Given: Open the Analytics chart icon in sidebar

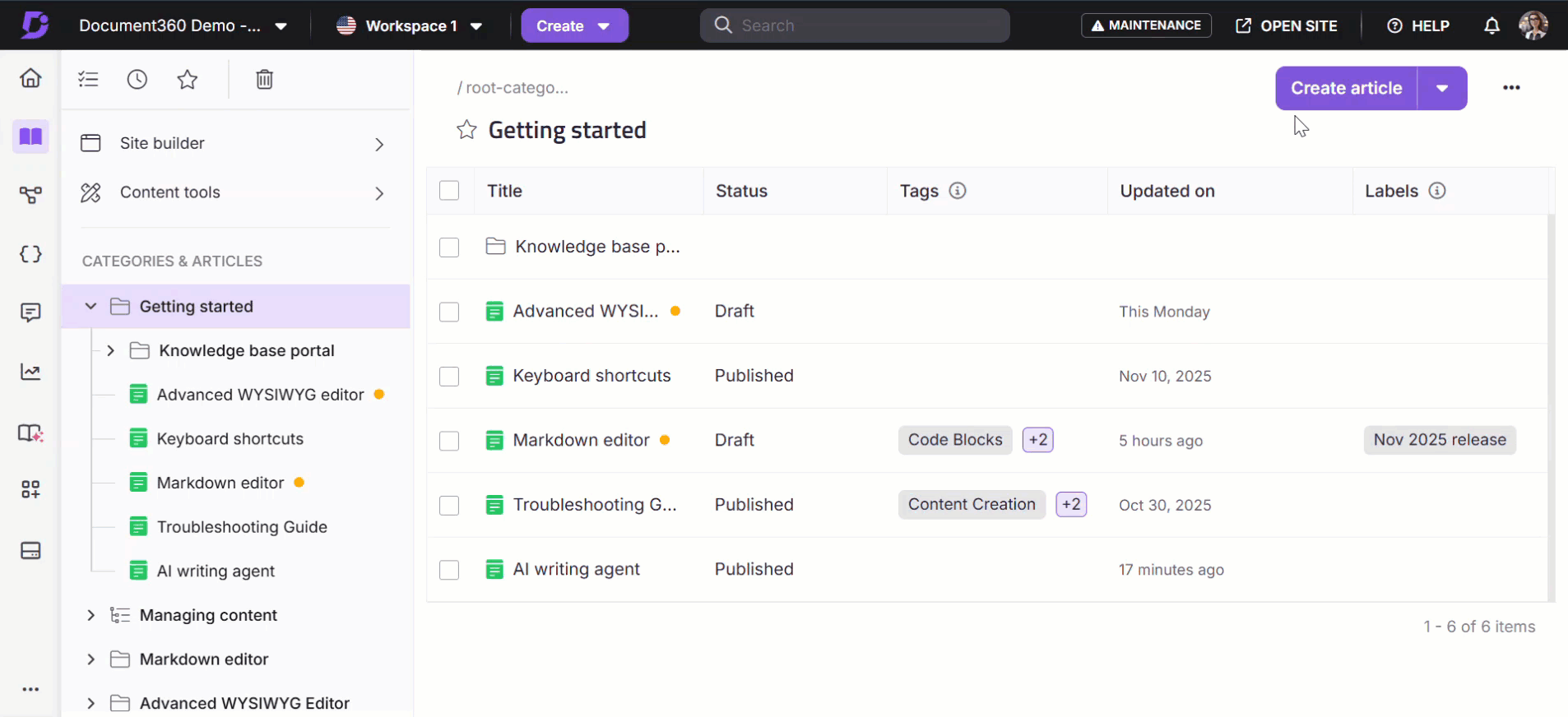Looking at the screenshot, I should click(30, 372).
